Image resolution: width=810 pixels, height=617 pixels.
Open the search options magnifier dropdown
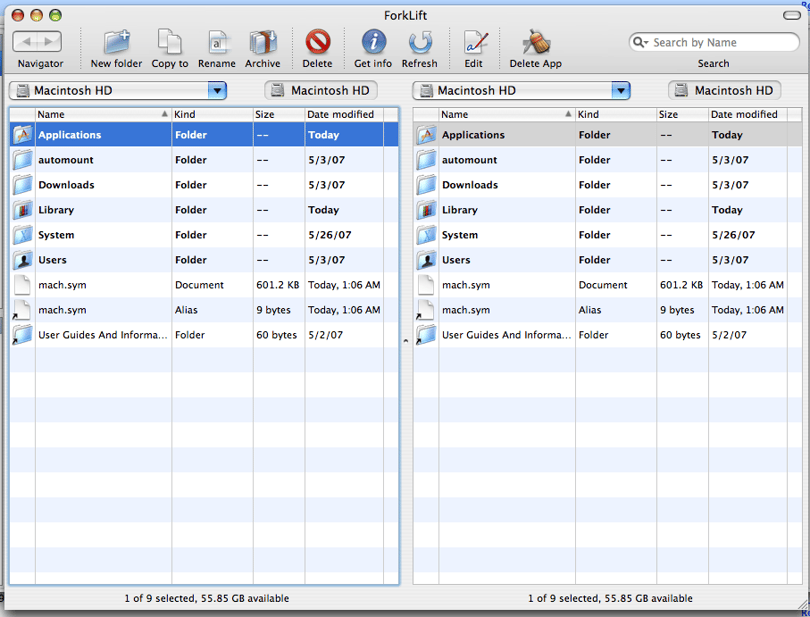pyautogui.click(x=641, y=42)
